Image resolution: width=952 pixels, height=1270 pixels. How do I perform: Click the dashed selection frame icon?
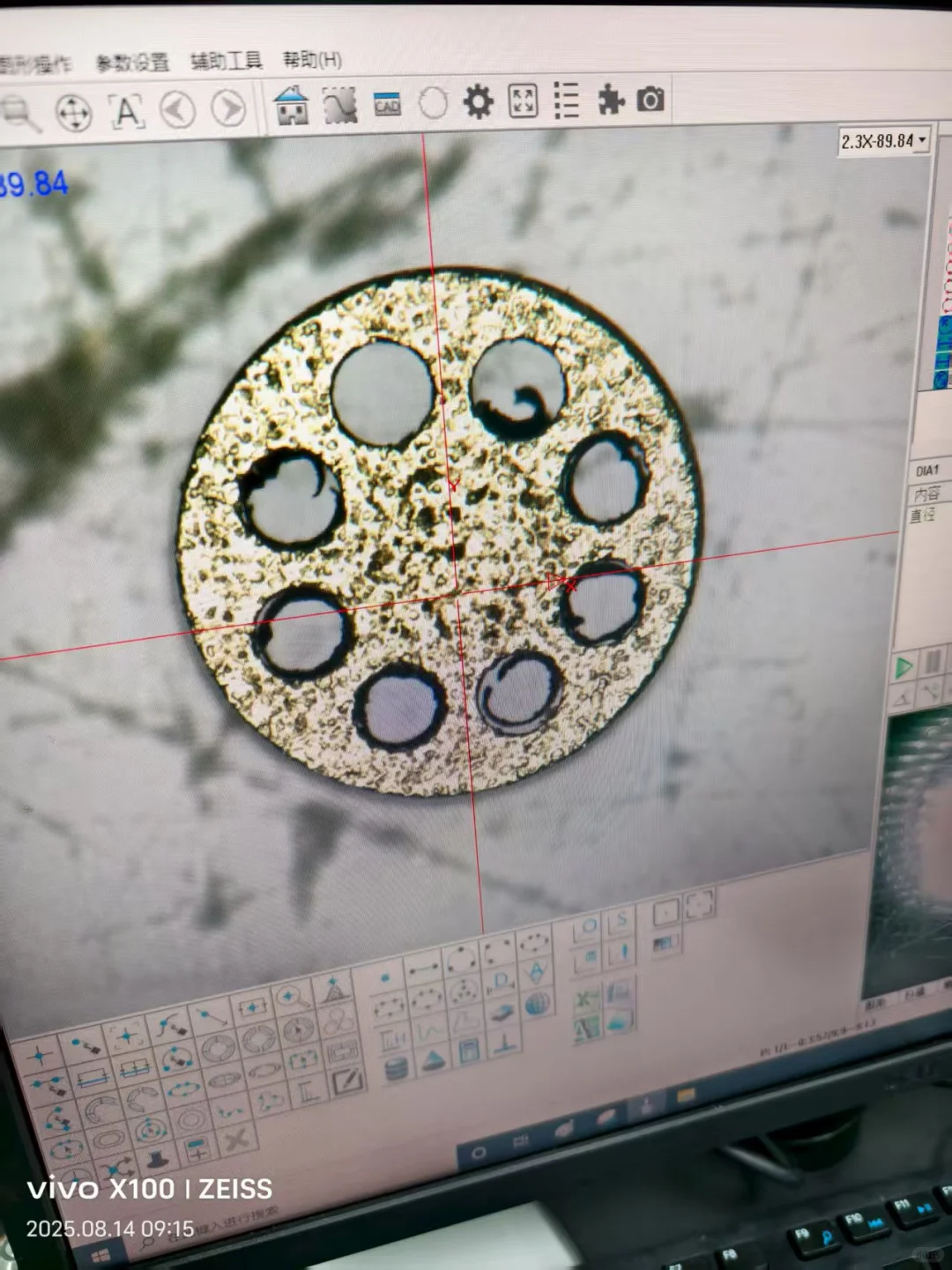699,903
